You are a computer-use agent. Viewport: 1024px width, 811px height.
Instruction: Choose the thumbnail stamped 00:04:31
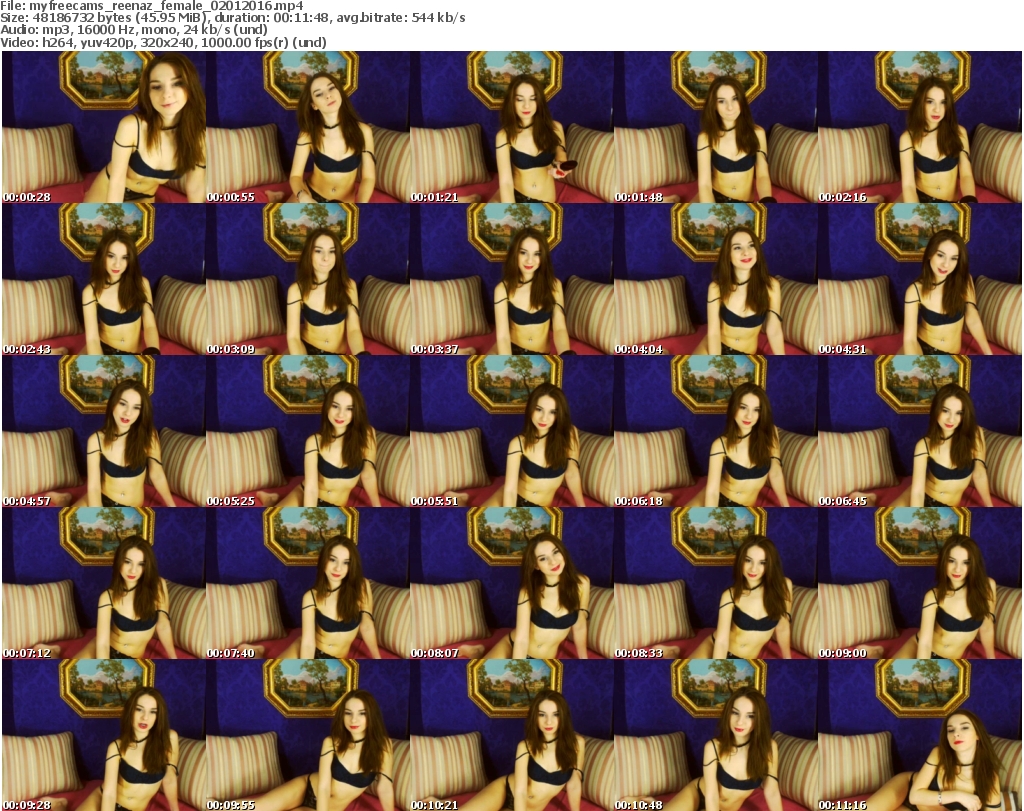click(x=920, y=279)
